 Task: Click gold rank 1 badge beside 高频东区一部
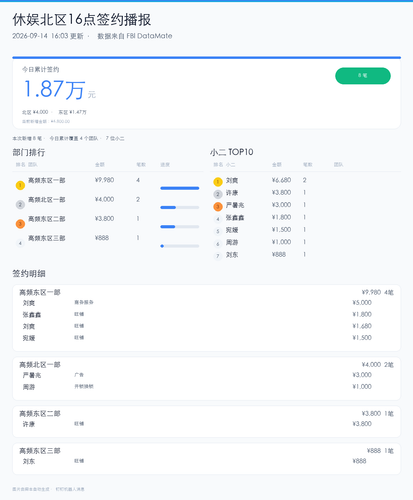tap(20, 185)
